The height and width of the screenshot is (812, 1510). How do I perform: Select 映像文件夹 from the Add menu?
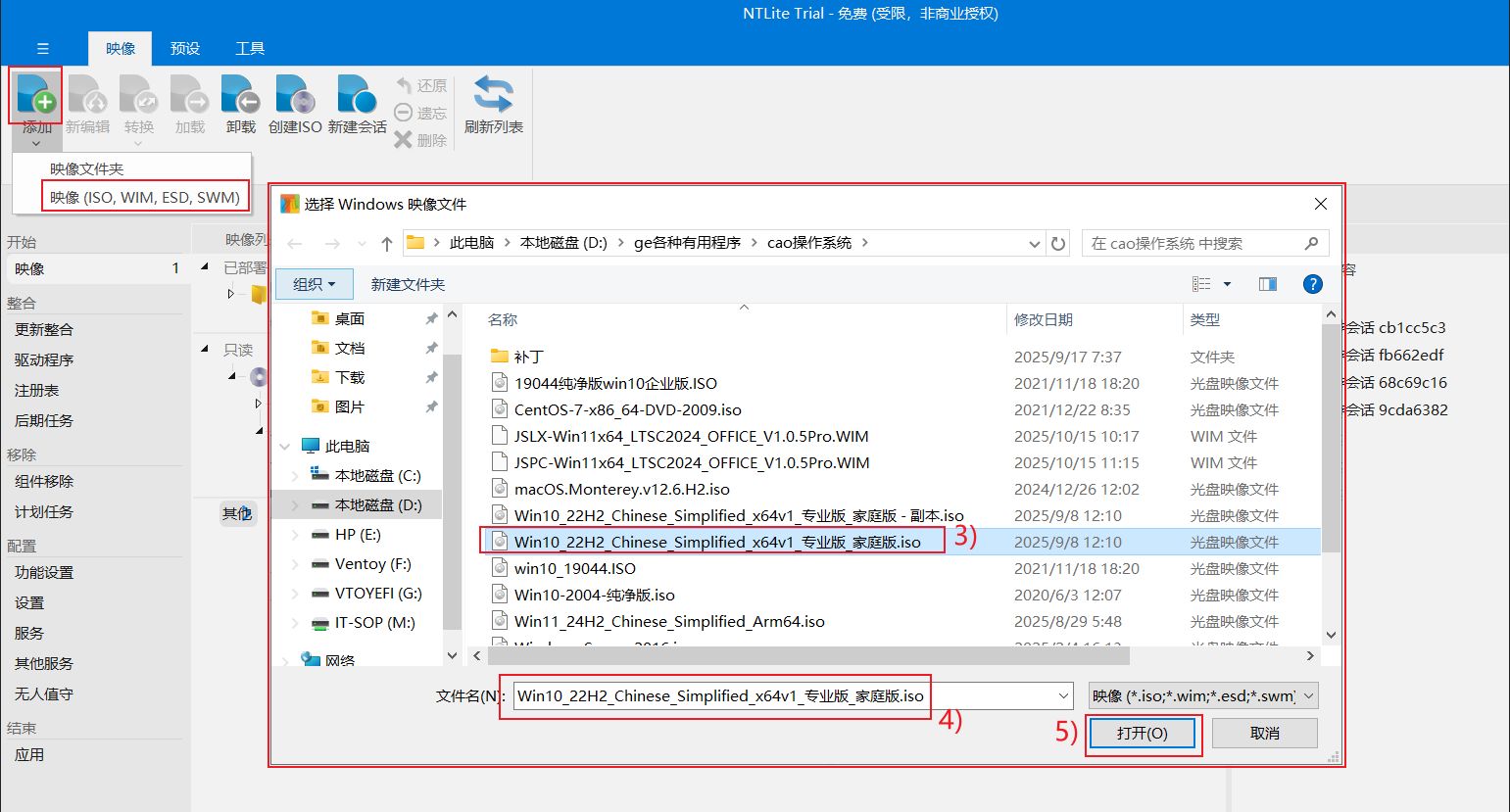click(x=87, y=168)
